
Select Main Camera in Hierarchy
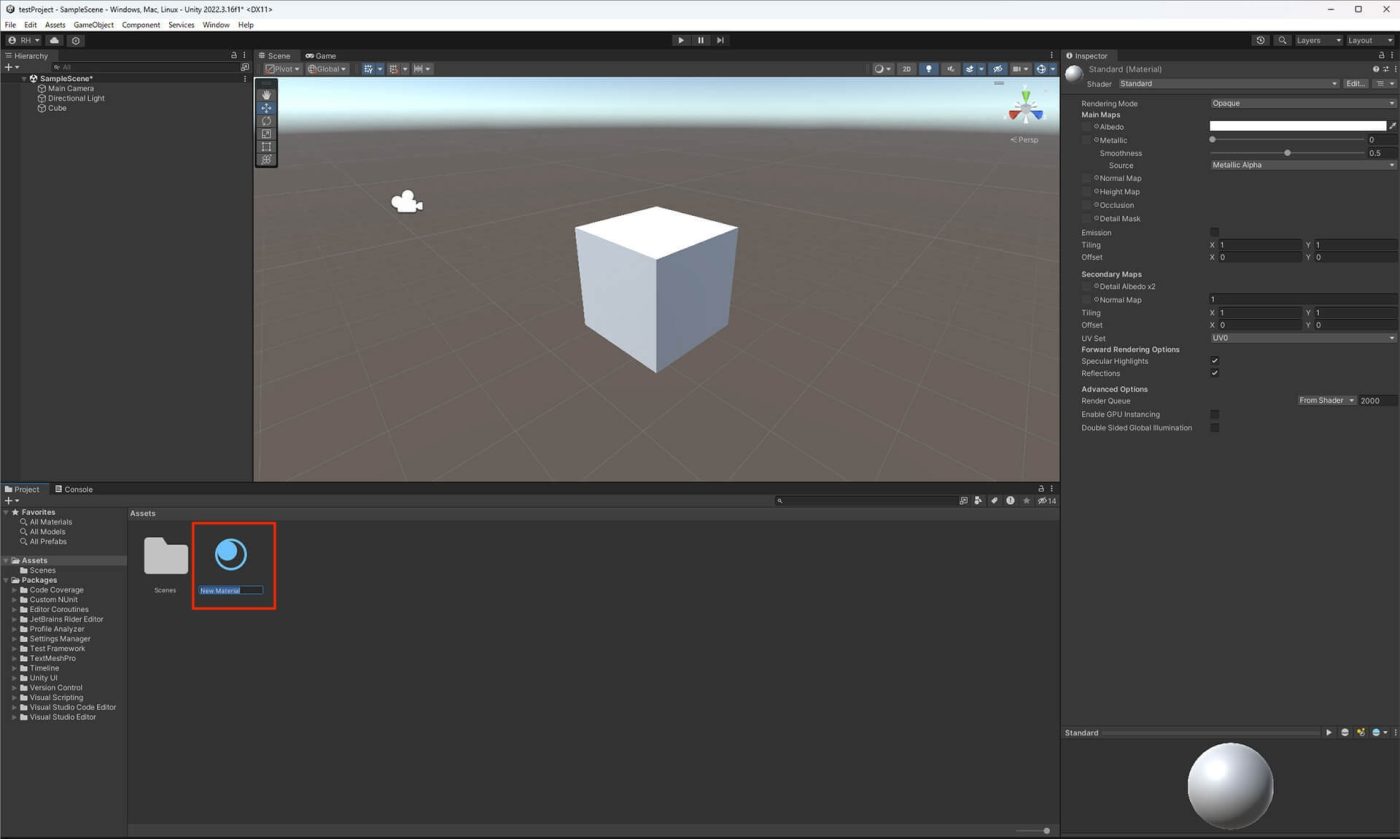(x=71, y=88)
